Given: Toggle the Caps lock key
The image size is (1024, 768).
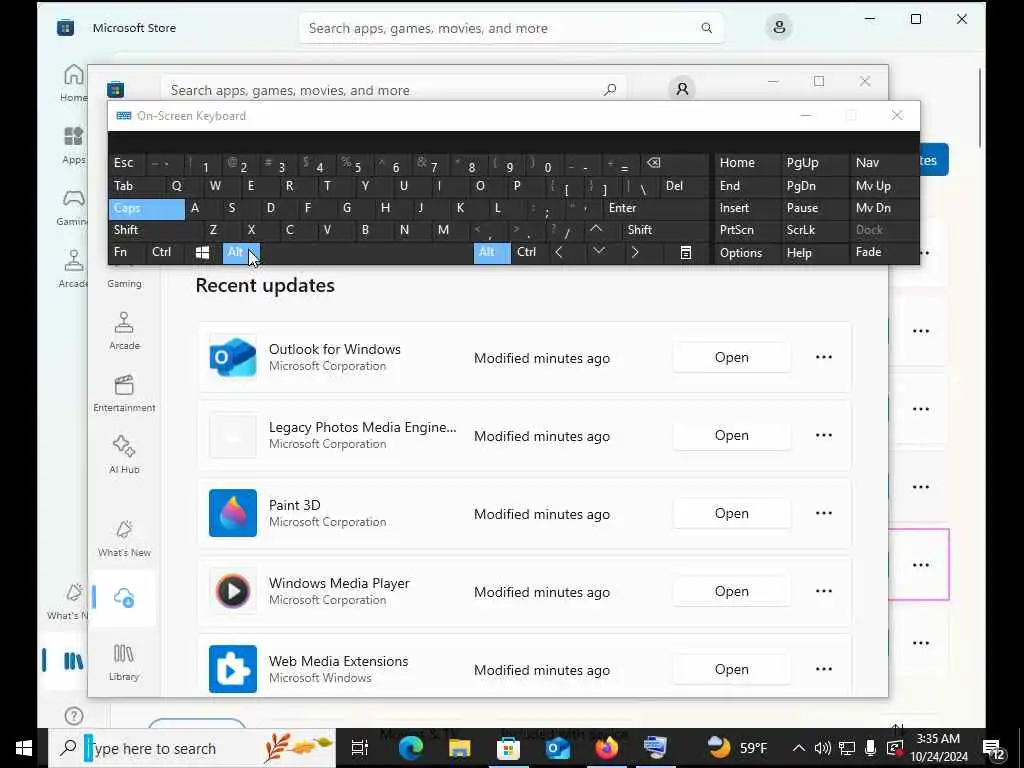Looking at the screenshot, I should click(147, 208).
